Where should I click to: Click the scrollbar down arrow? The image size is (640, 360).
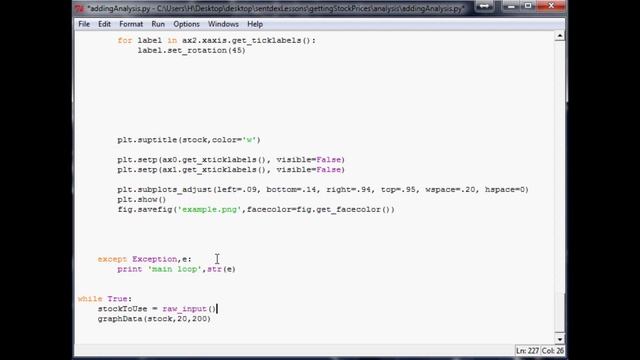coord(560,339)
